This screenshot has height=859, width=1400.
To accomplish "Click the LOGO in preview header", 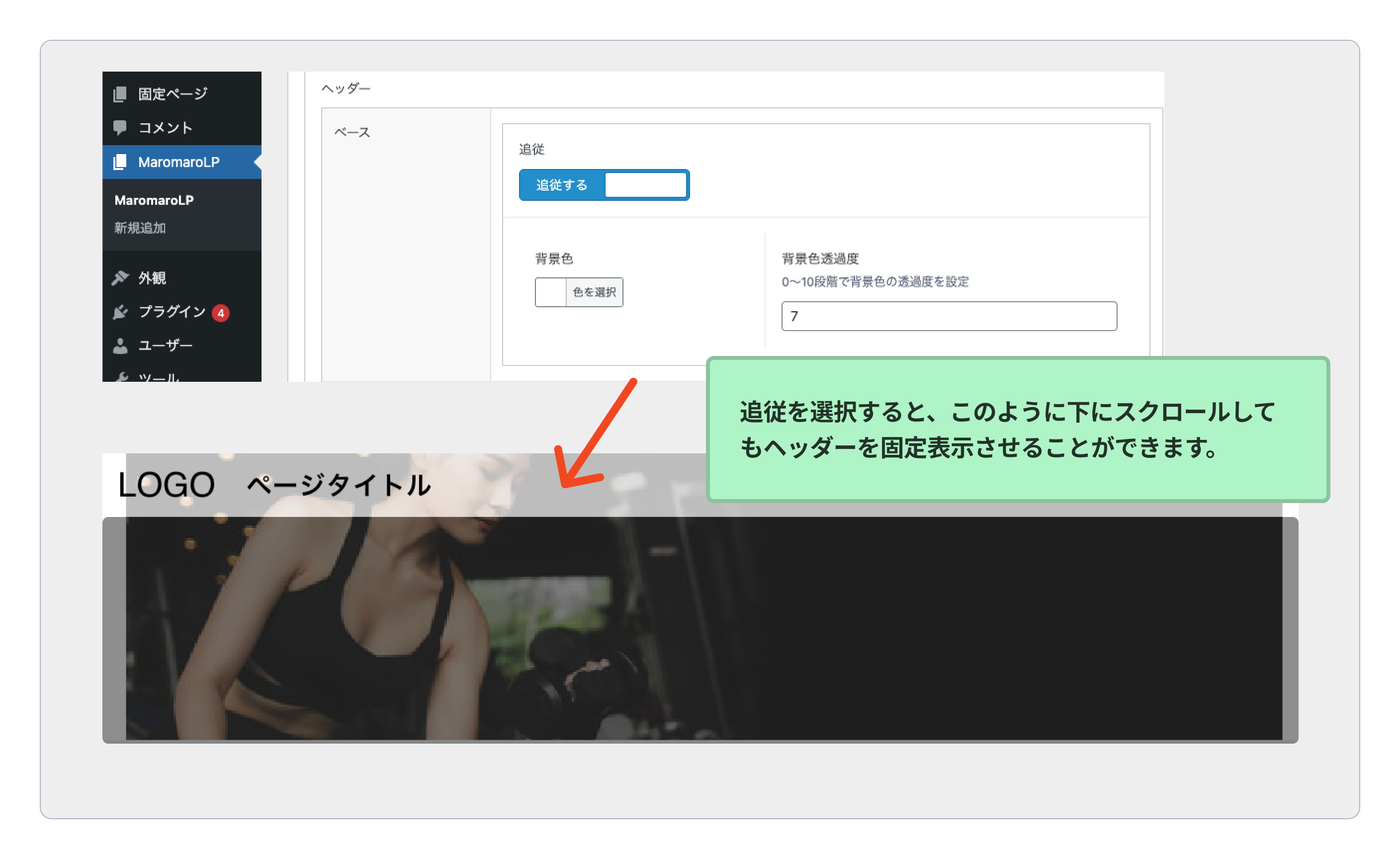I will (x=166, y=485).
